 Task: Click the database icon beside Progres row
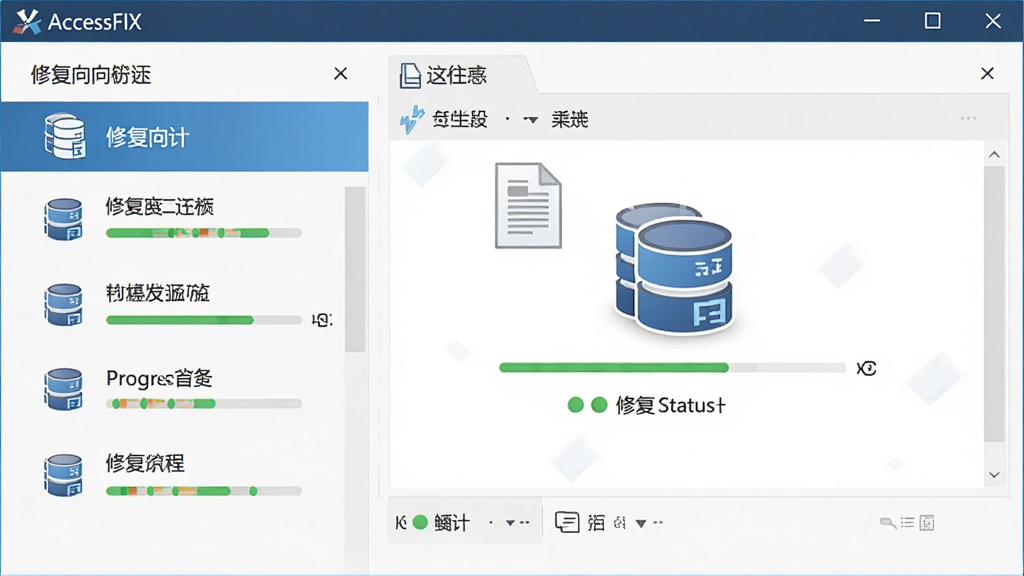(x=63, y=389)
